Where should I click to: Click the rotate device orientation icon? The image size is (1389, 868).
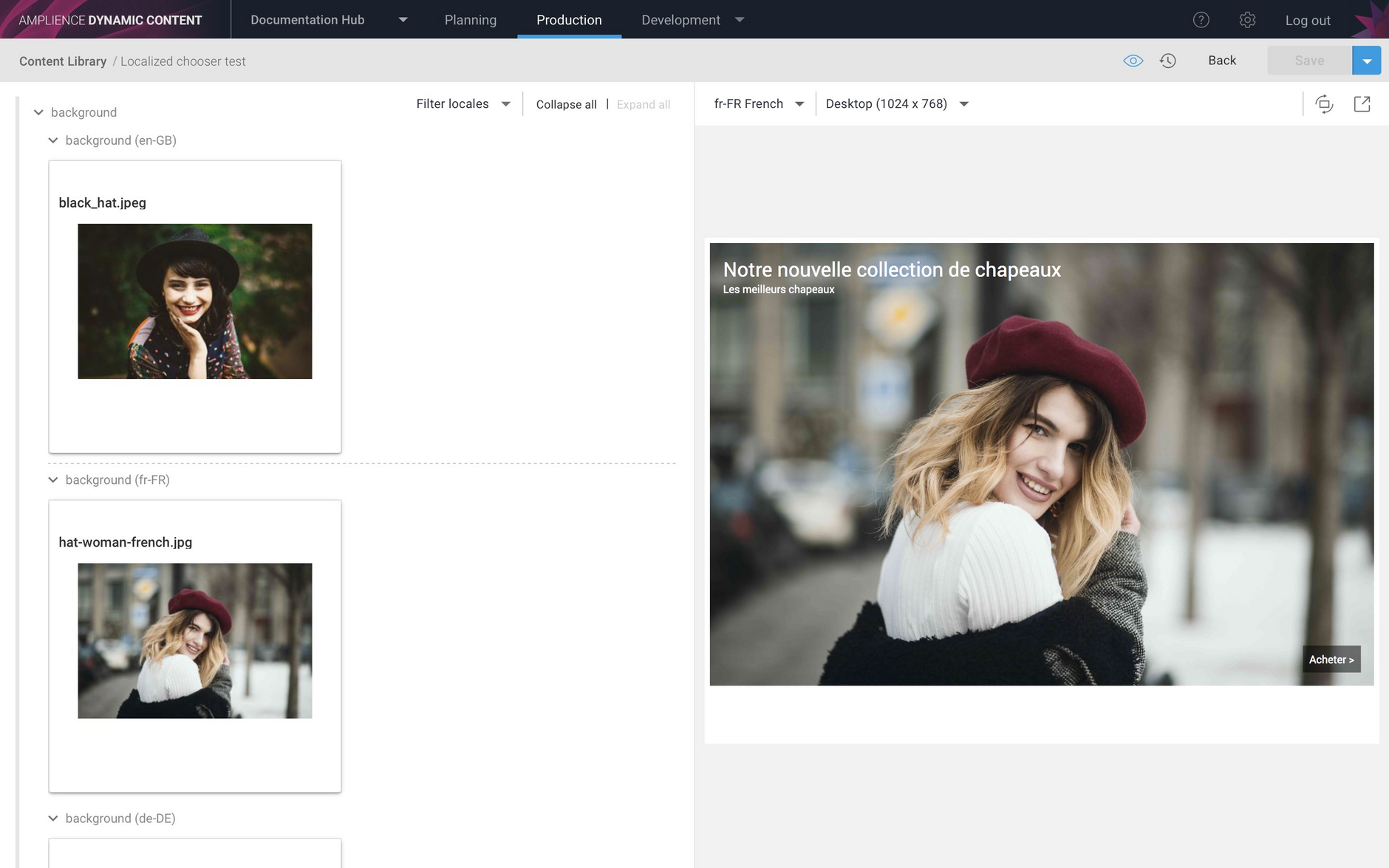pyautogui.click(x=1324, y=104)
